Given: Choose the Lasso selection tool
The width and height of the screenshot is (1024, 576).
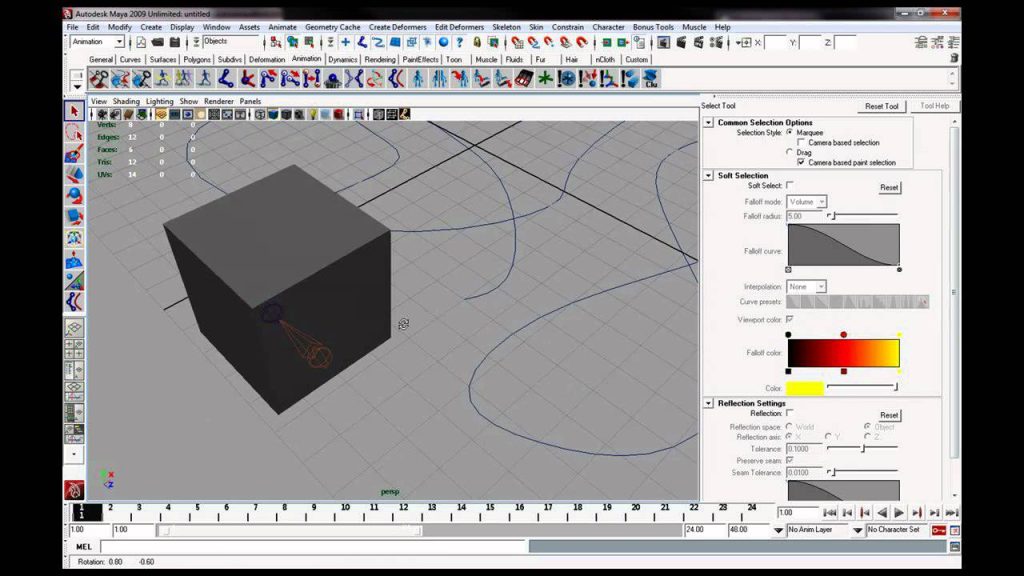Looking at the screenshot, I should tap(74, 133).
